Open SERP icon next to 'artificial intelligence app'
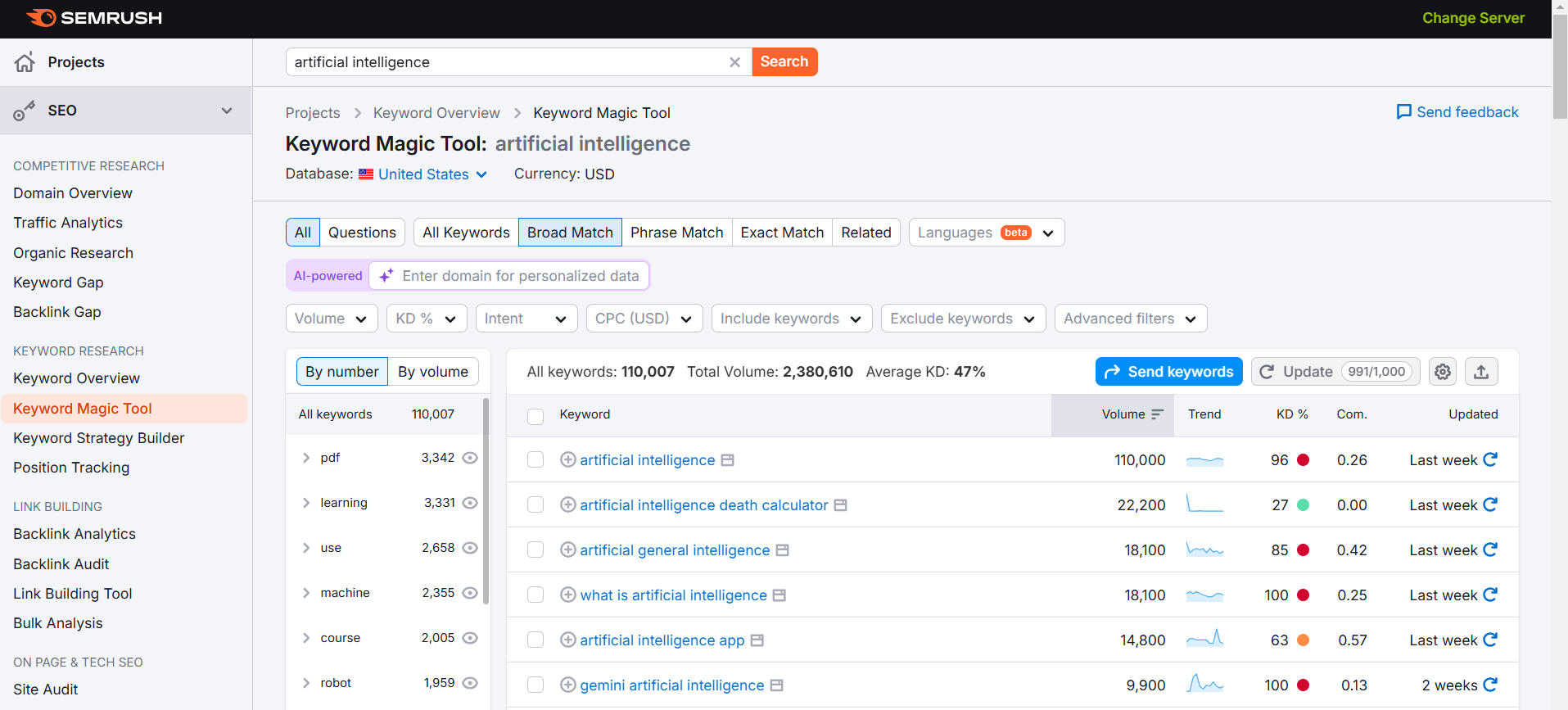The image size is (1568, 710). click(757, 640)
